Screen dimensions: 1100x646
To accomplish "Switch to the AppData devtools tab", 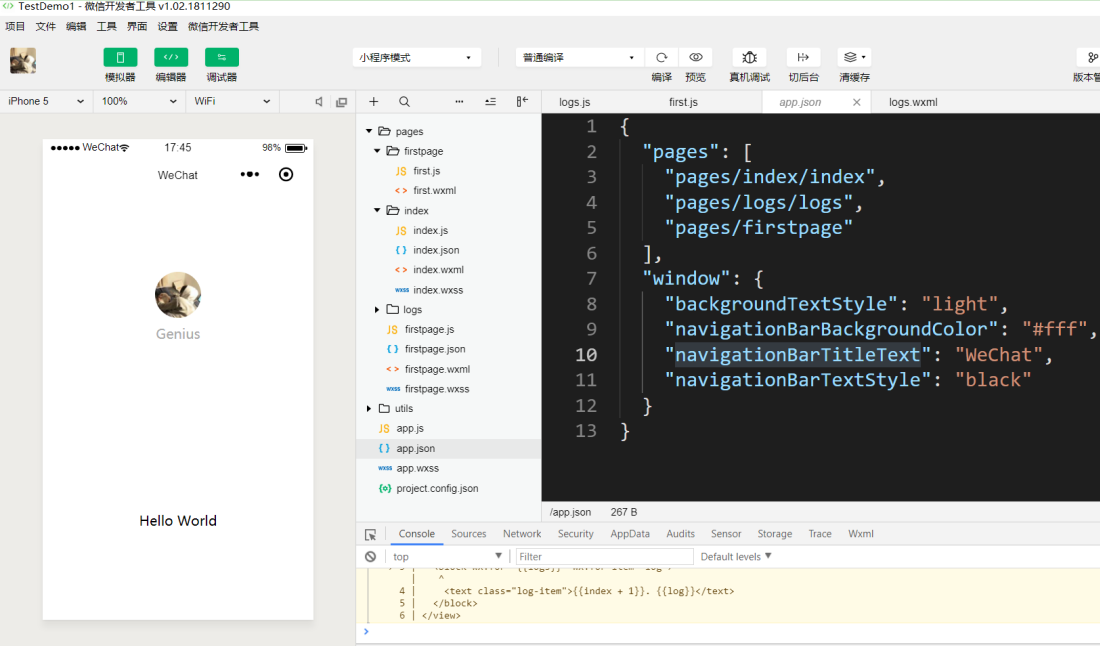I will pos(630,534).
